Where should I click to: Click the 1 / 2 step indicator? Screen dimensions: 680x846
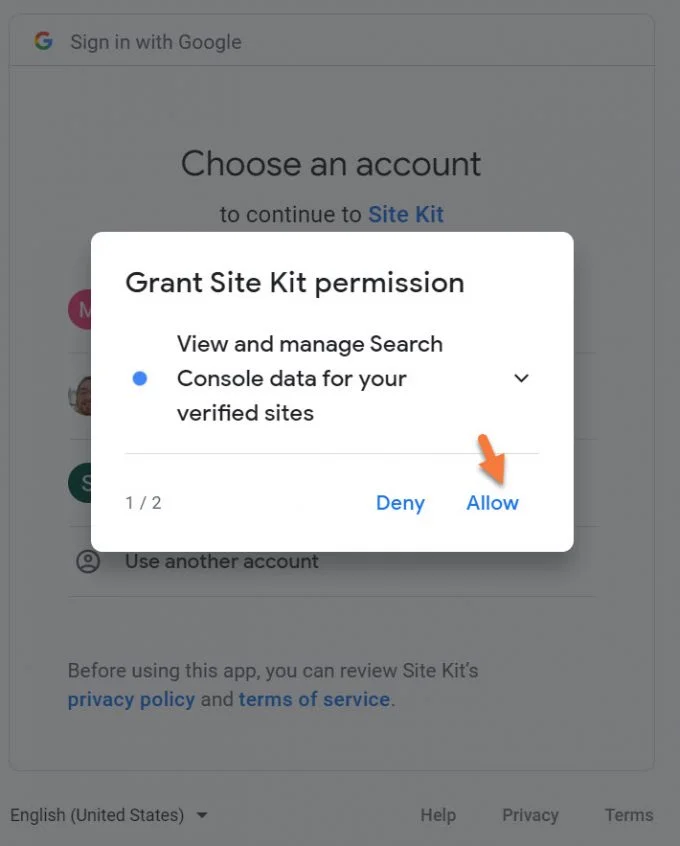(x=144, y=503)
